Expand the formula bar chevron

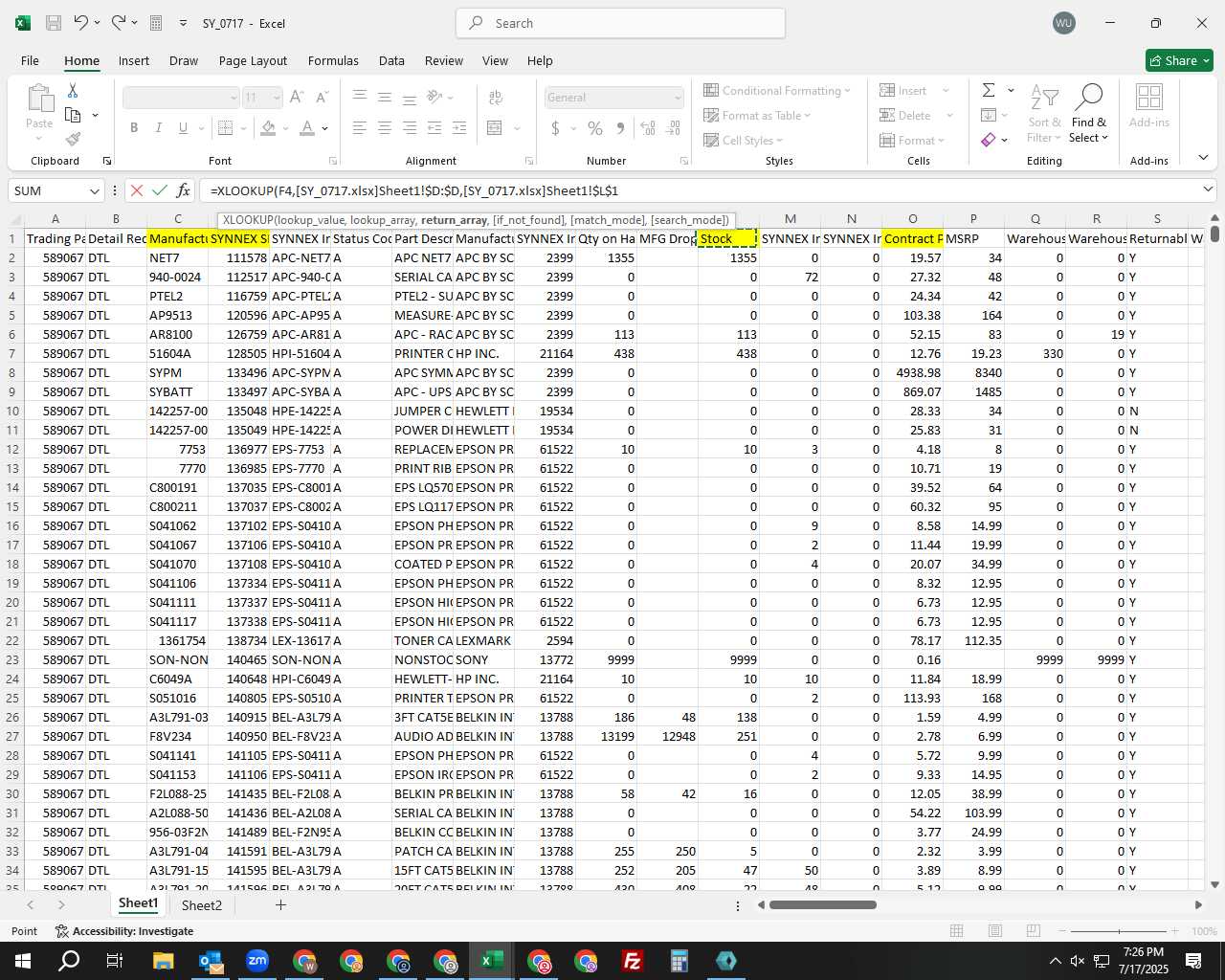pyautogui.click(x=1207, y=190)
